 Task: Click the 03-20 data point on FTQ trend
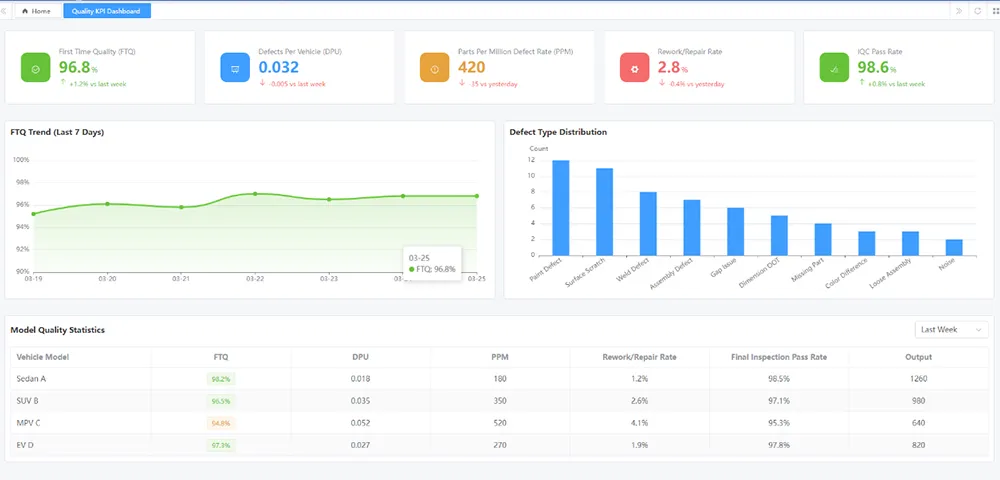click(107, 204)
